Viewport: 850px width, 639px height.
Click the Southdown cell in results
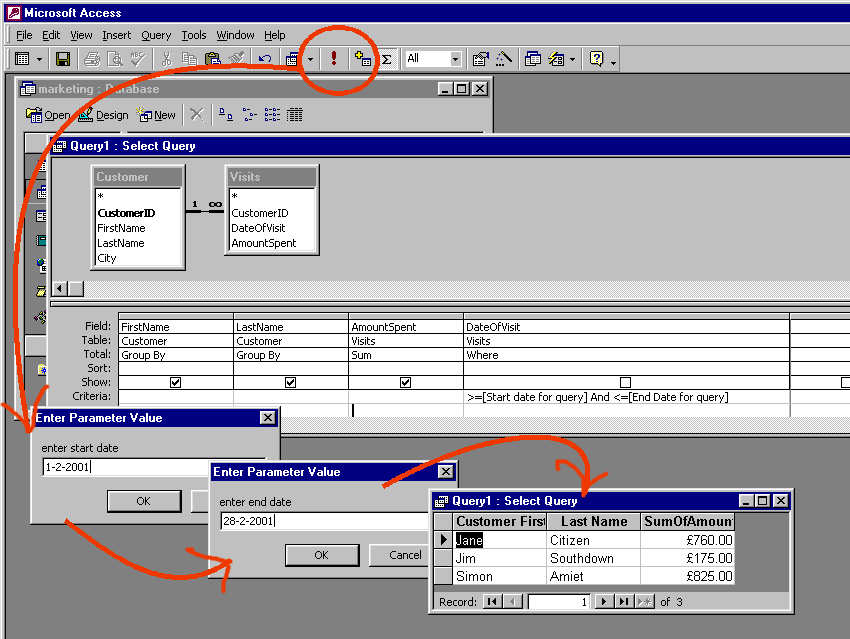(x=593, y=558)
